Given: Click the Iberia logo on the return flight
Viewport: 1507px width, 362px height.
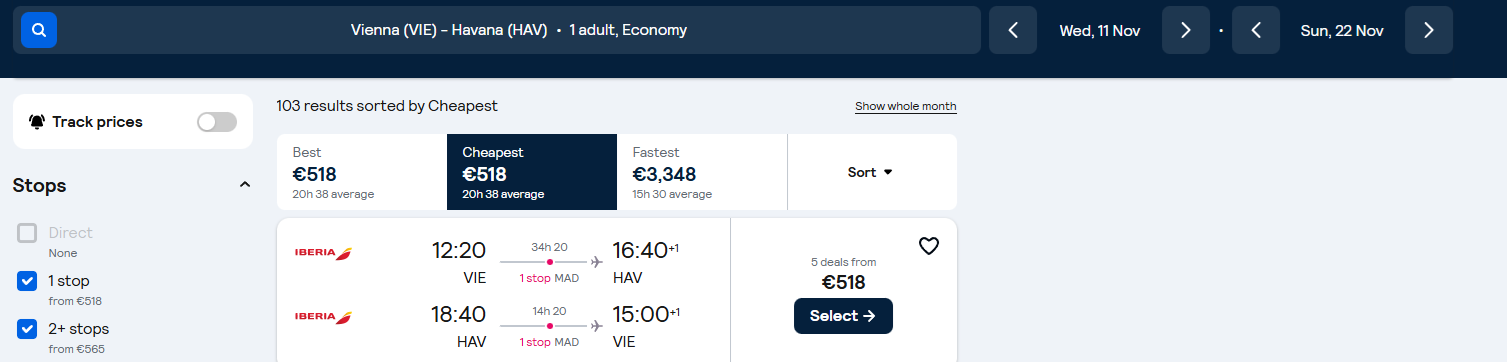Looking at the screenshot, I should coord(323,317).
